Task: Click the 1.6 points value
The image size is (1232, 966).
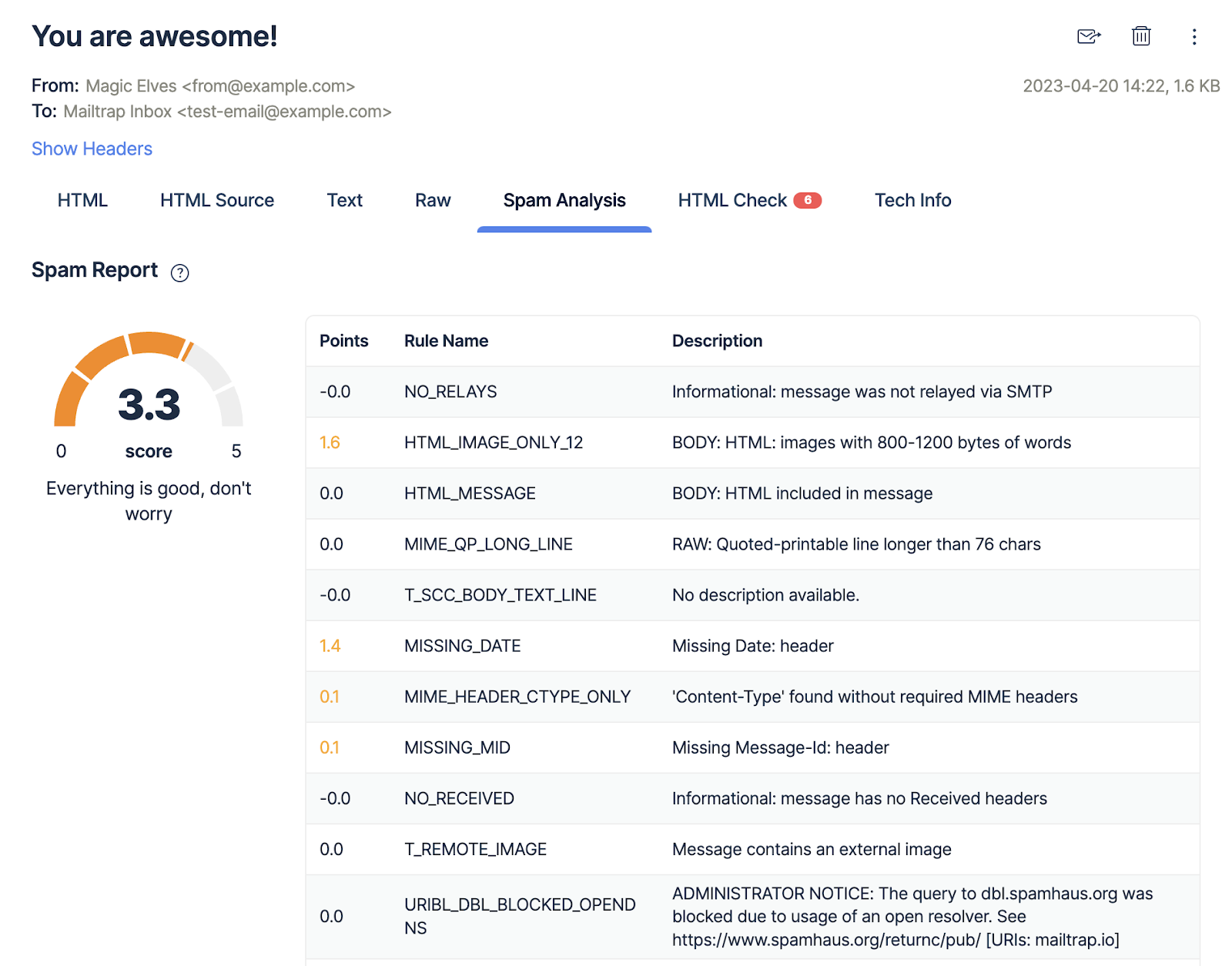Action: [330, 443]
